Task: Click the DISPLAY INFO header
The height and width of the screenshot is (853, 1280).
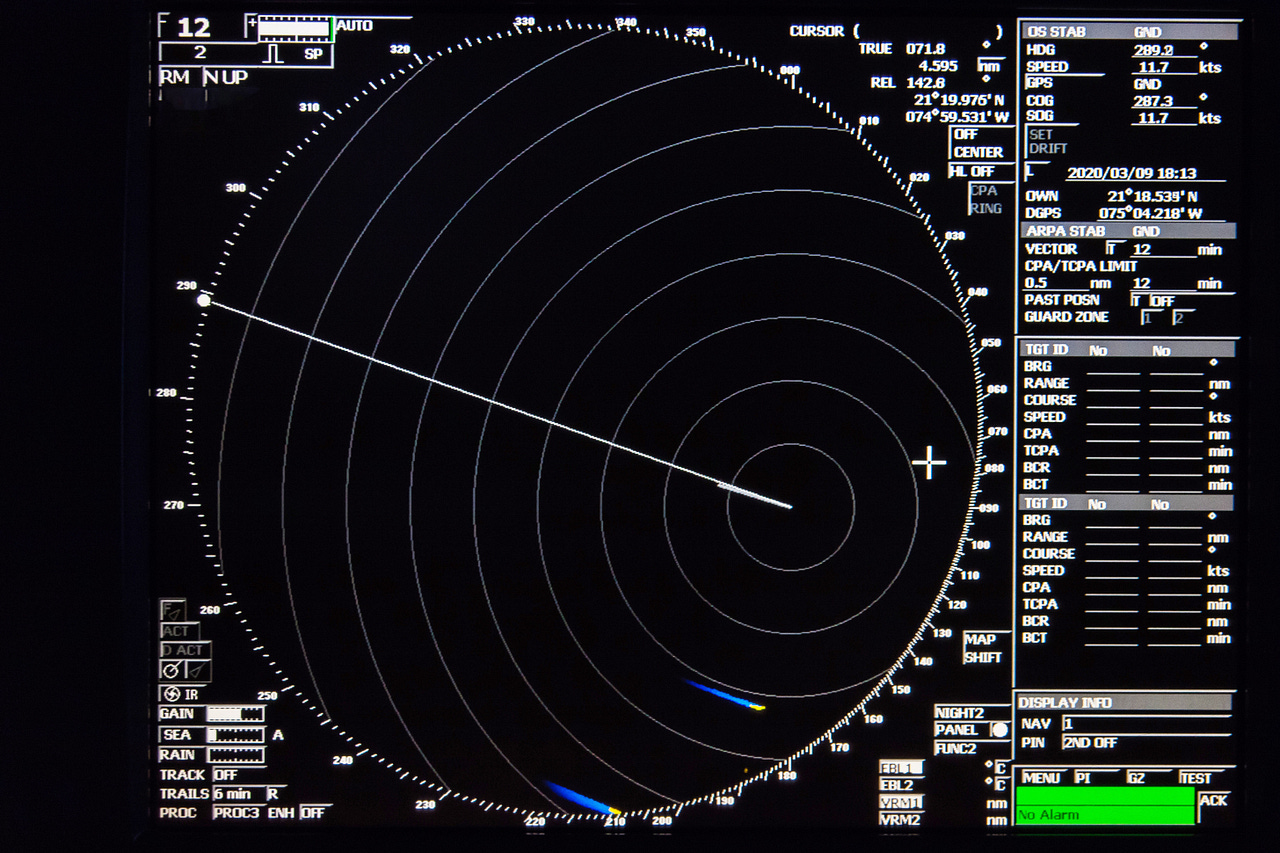Action: pyautogui.click(x=1124, y=703)
